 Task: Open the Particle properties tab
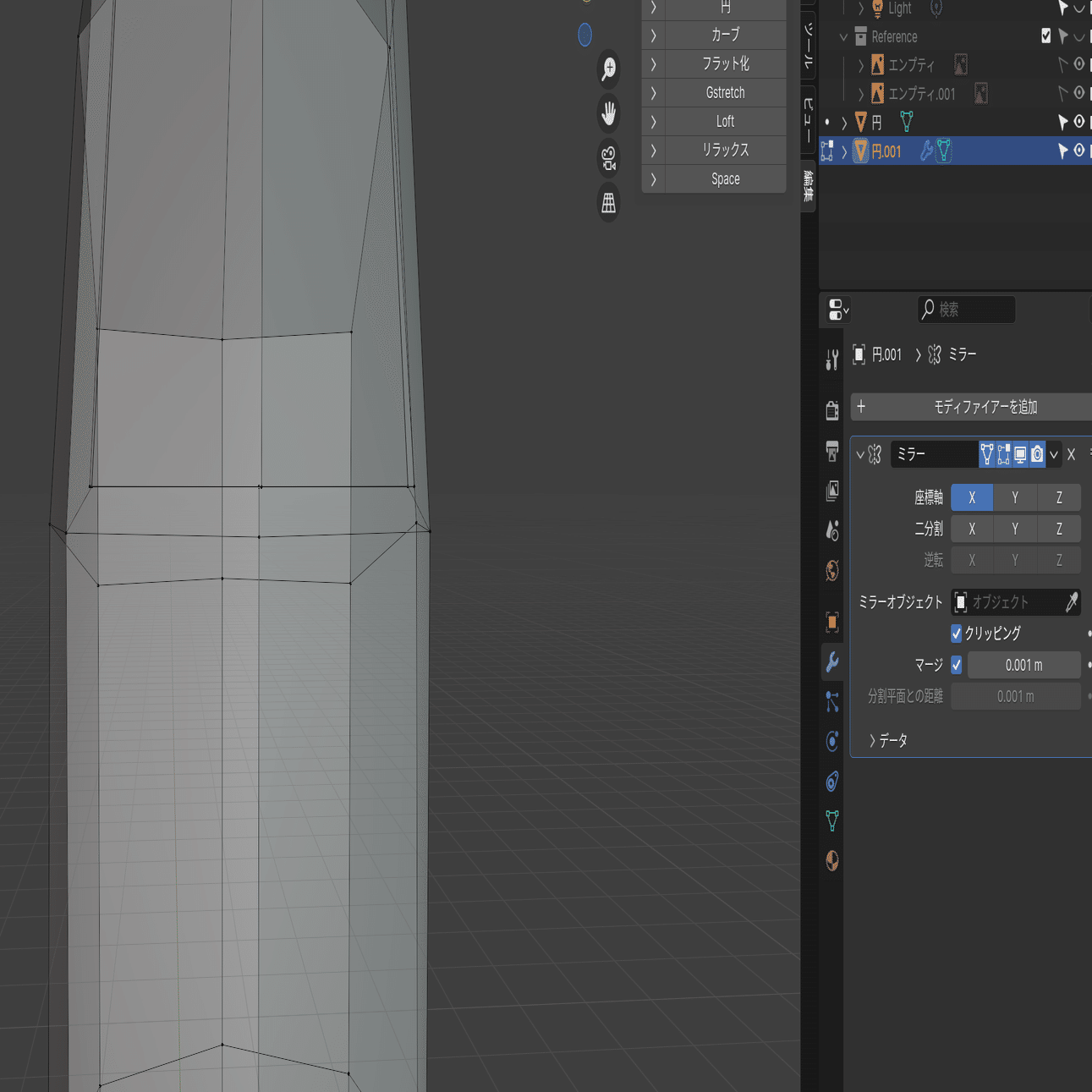pos(832,701)
